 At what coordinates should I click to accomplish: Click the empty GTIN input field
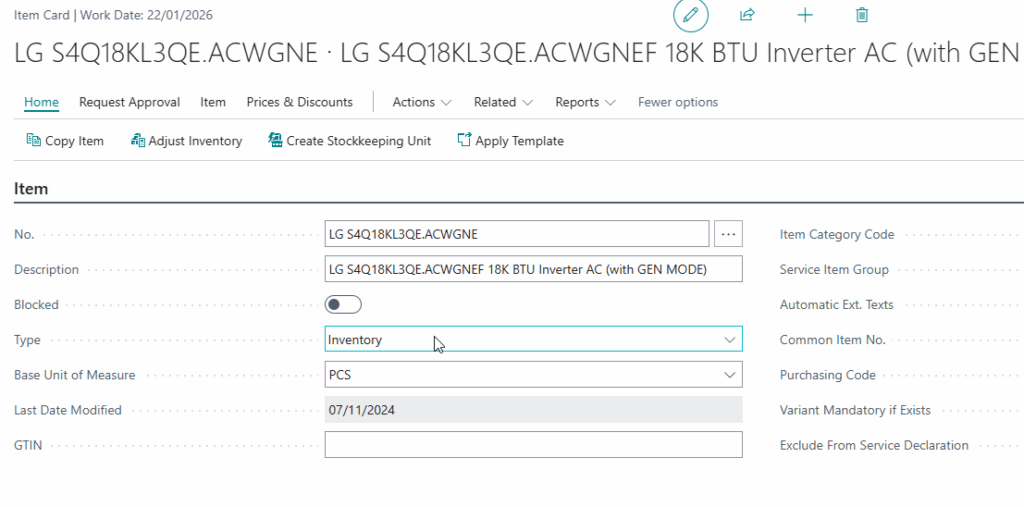[534, 444]
